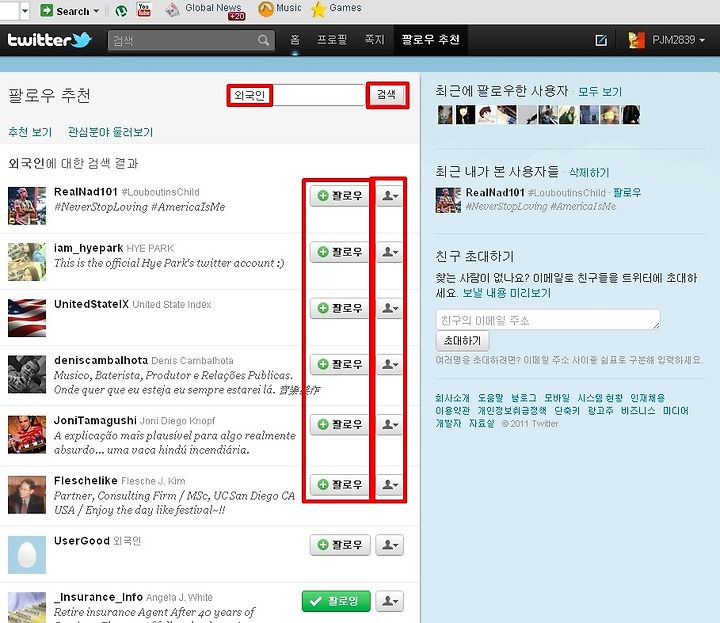Viewport: 720px width, 623px height.
Task: Open UserGood egg avatar
Action: tap(27, 555)
